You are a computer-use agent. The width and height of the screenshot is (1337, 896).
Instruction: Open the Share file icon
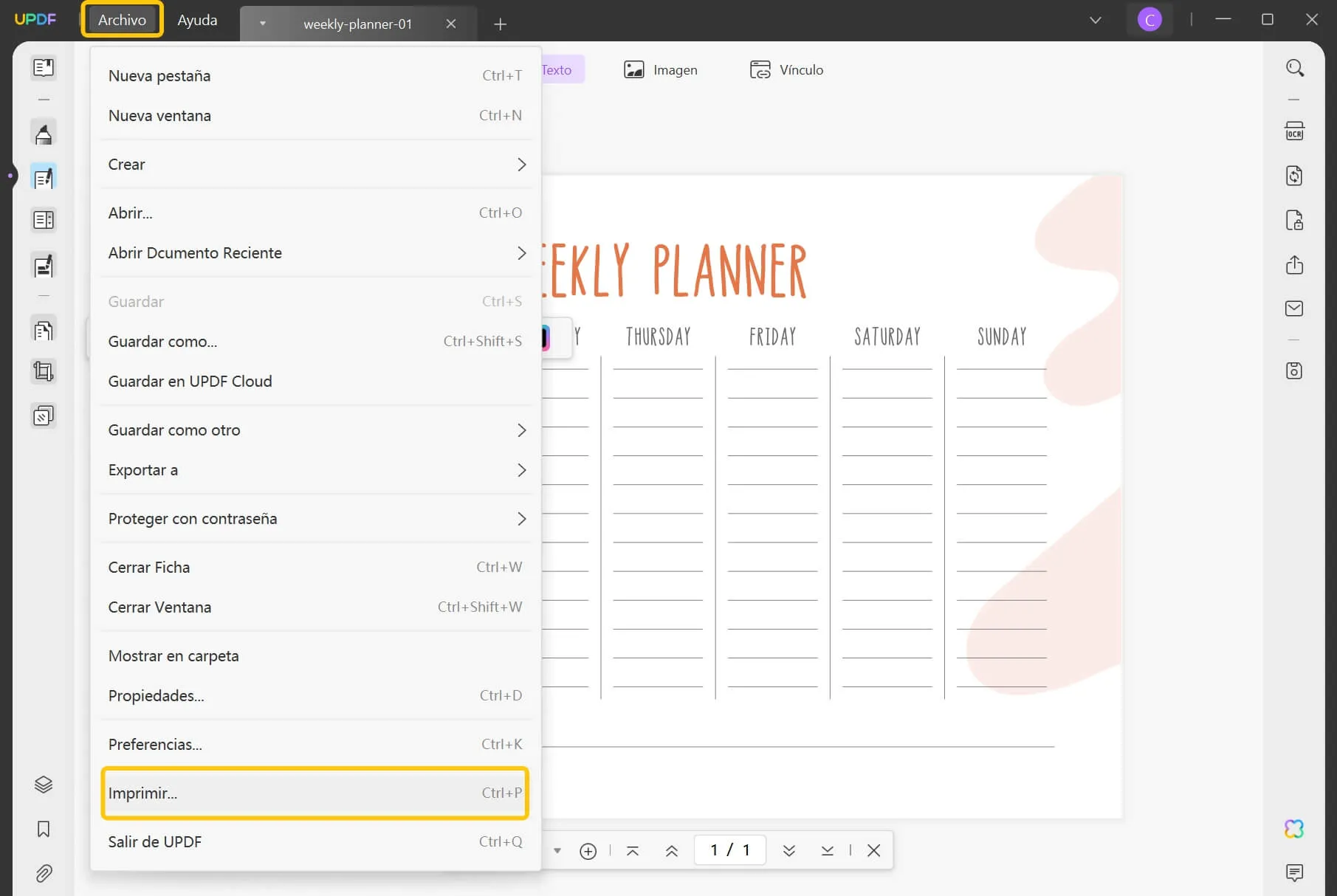[x=1294, y=264]
